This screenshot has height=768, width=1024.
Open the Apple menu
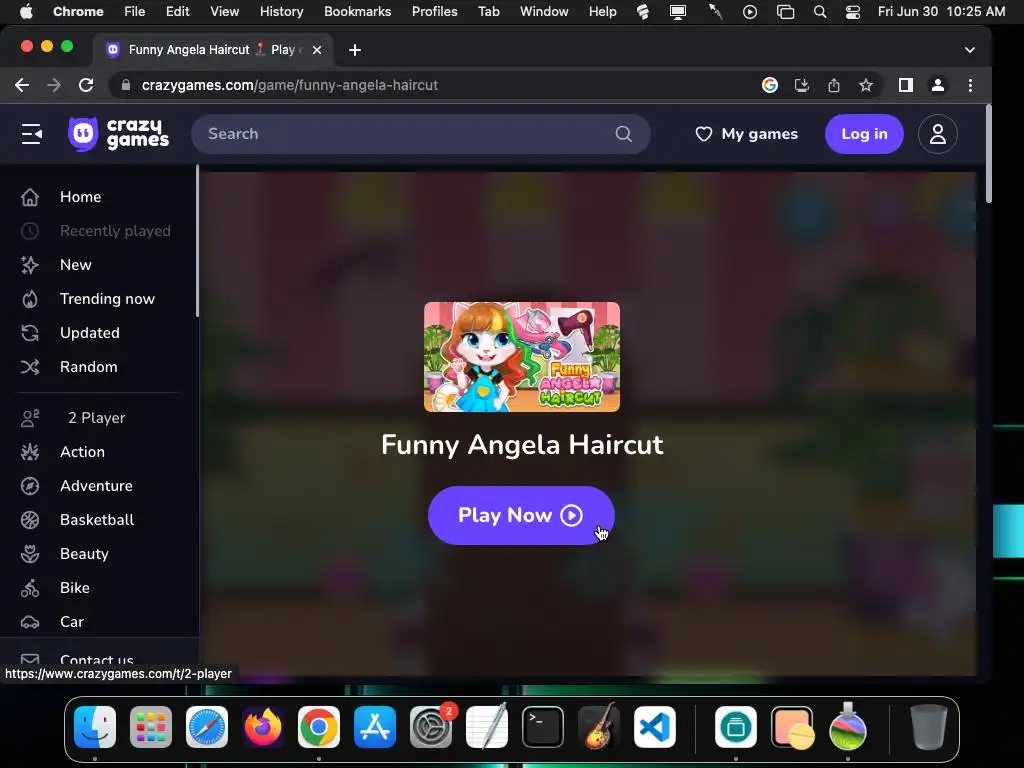pyautogui.click(x=26, y=11)
